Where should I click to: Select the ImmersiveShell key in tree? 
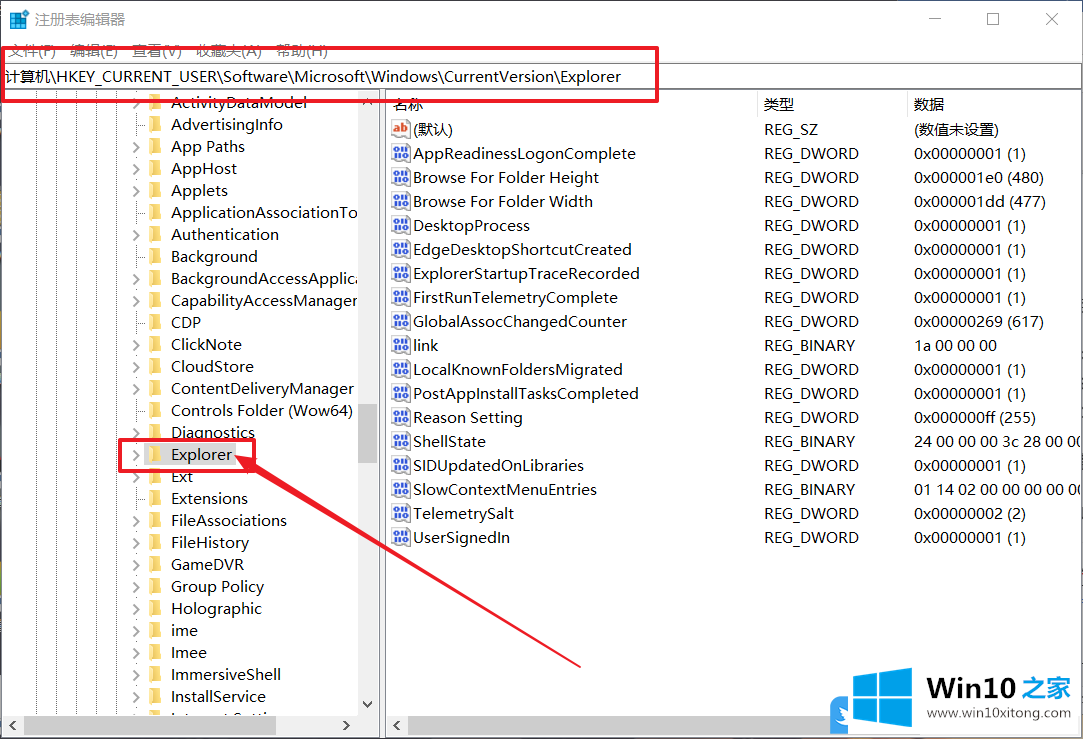[225, 674]
